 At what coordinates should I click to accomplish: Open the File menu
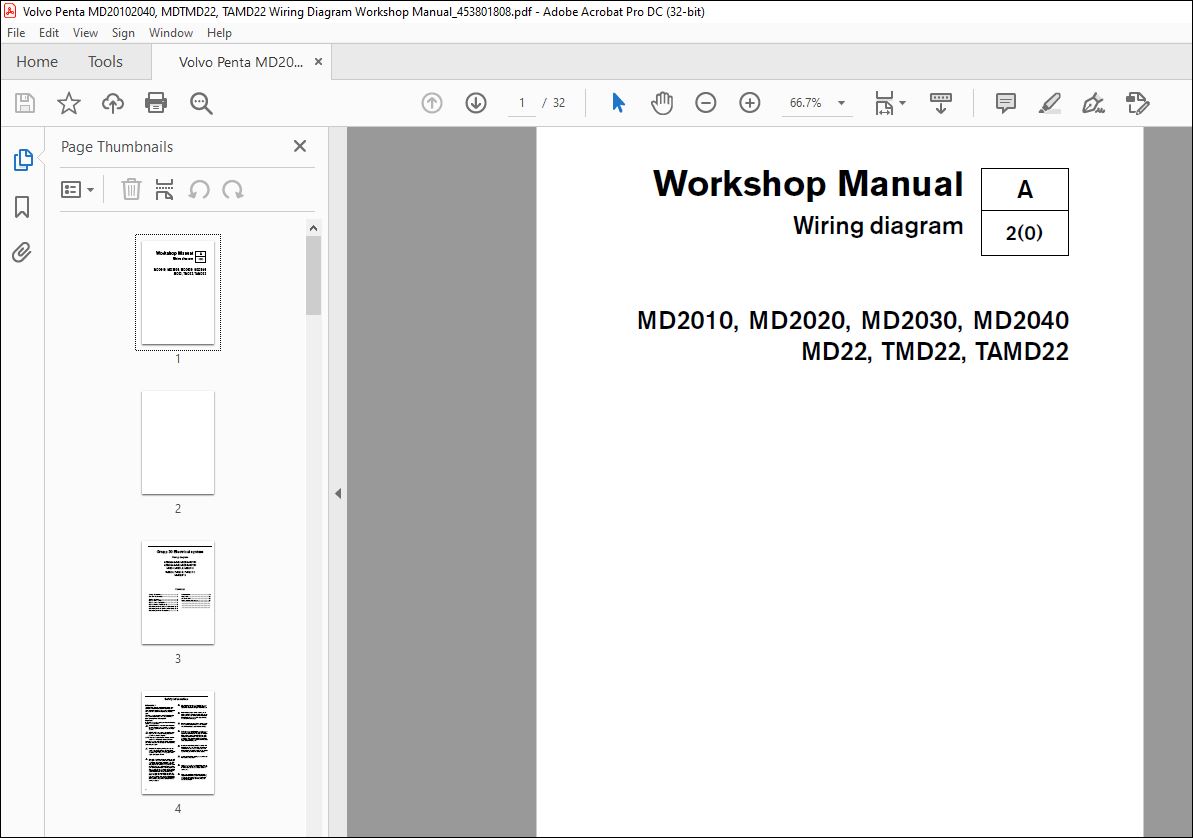(16, 33)
